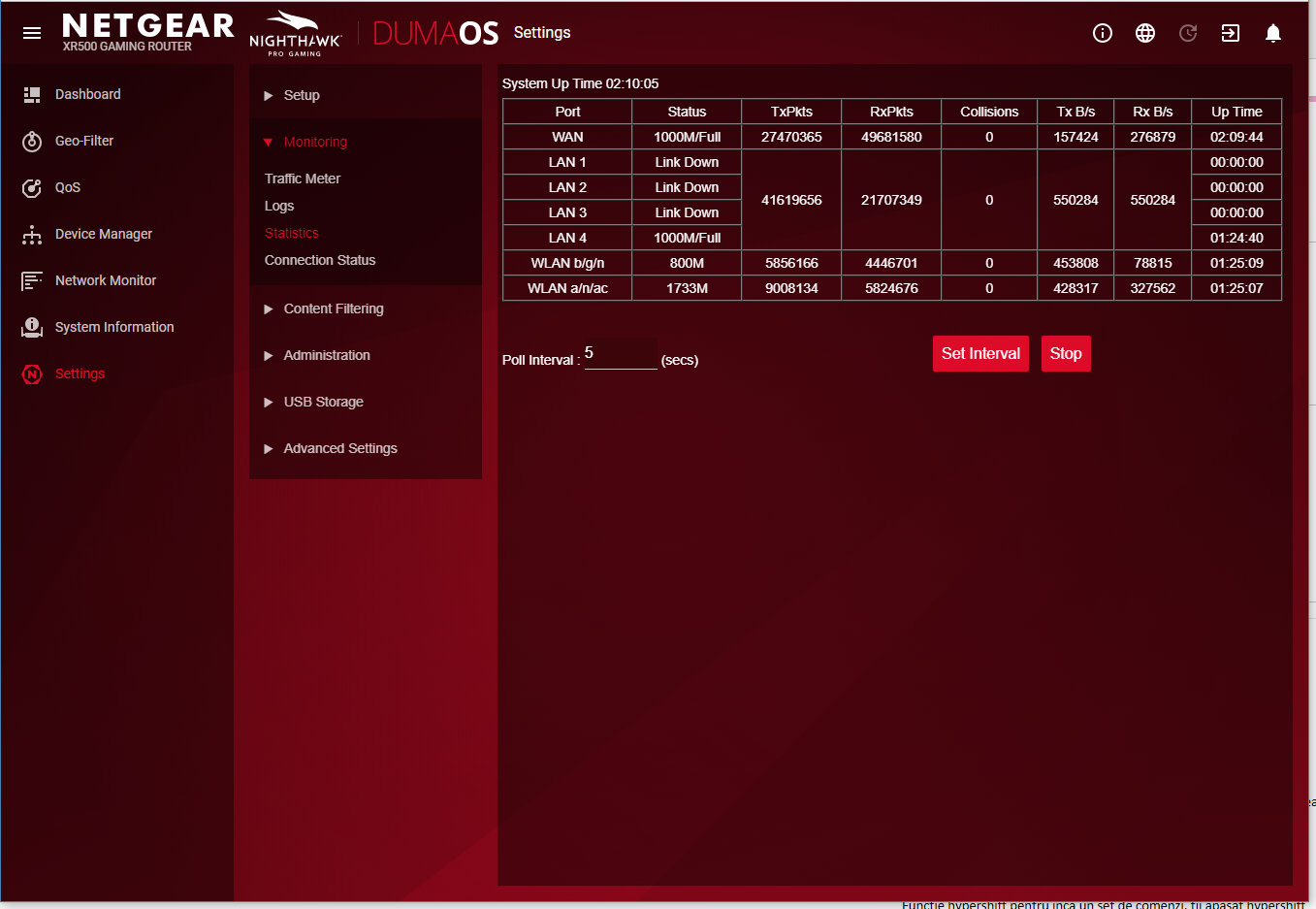Screen dimensions: 1316x909
Task: Click the Settings page title text
Action: pyautogui.click(x=542, y=32)
